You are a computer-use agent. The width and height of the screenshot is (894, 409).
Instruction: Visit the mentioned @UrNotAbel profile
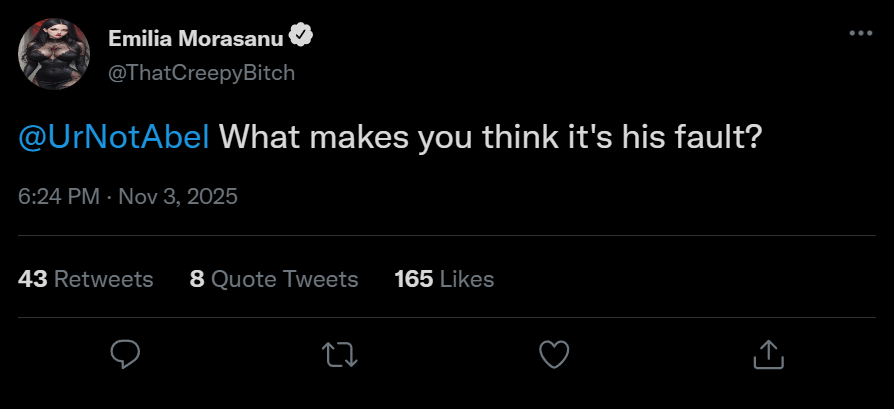pyautogui.click(x=114, y=137)
